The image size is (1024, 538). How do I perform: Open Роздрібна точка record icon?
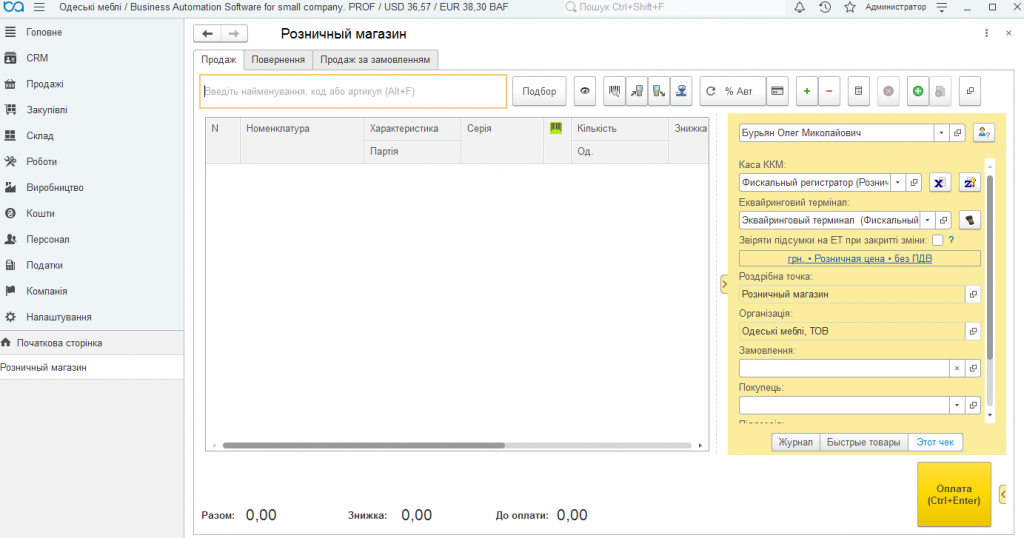click(973, 294)
